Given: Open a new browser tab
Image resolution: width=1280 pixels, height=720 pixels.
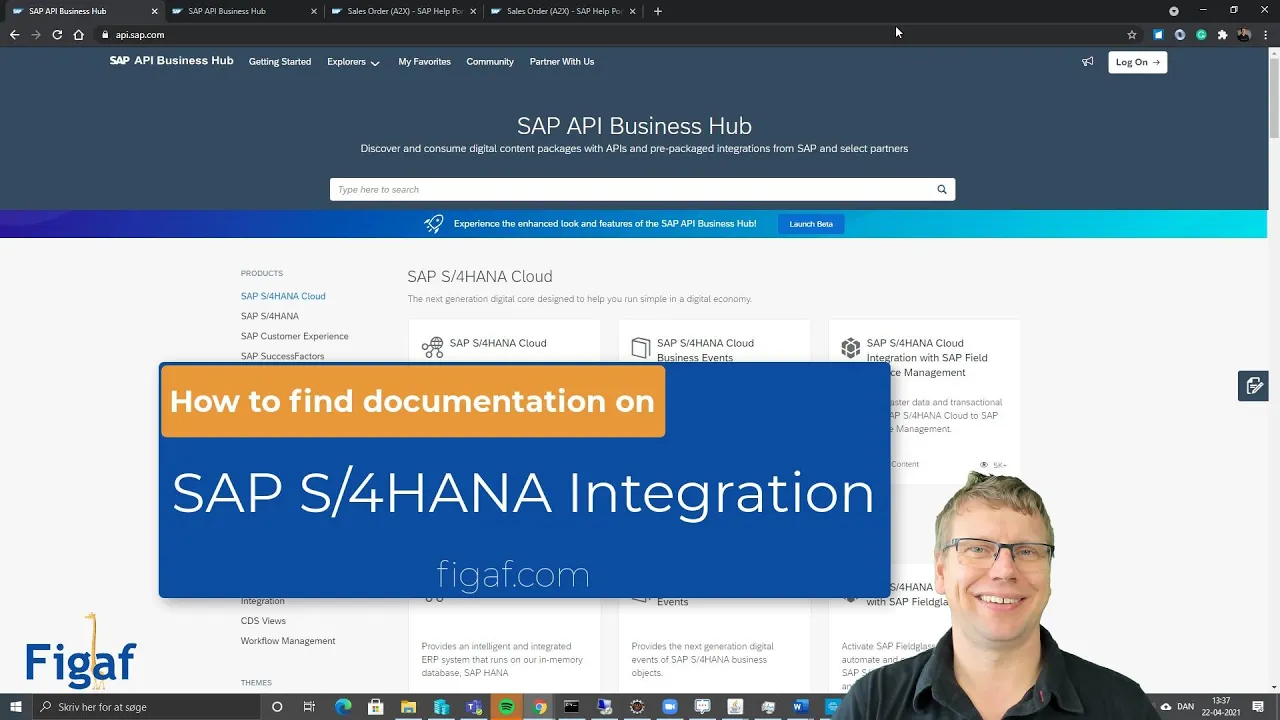Looking at the screenshot, I should pos(657,11).
